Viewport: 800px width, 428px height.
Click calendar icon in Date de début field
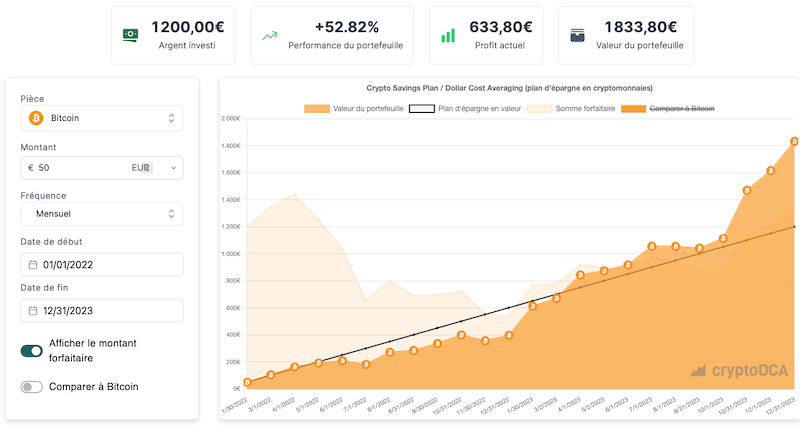(x=33, y=265)
